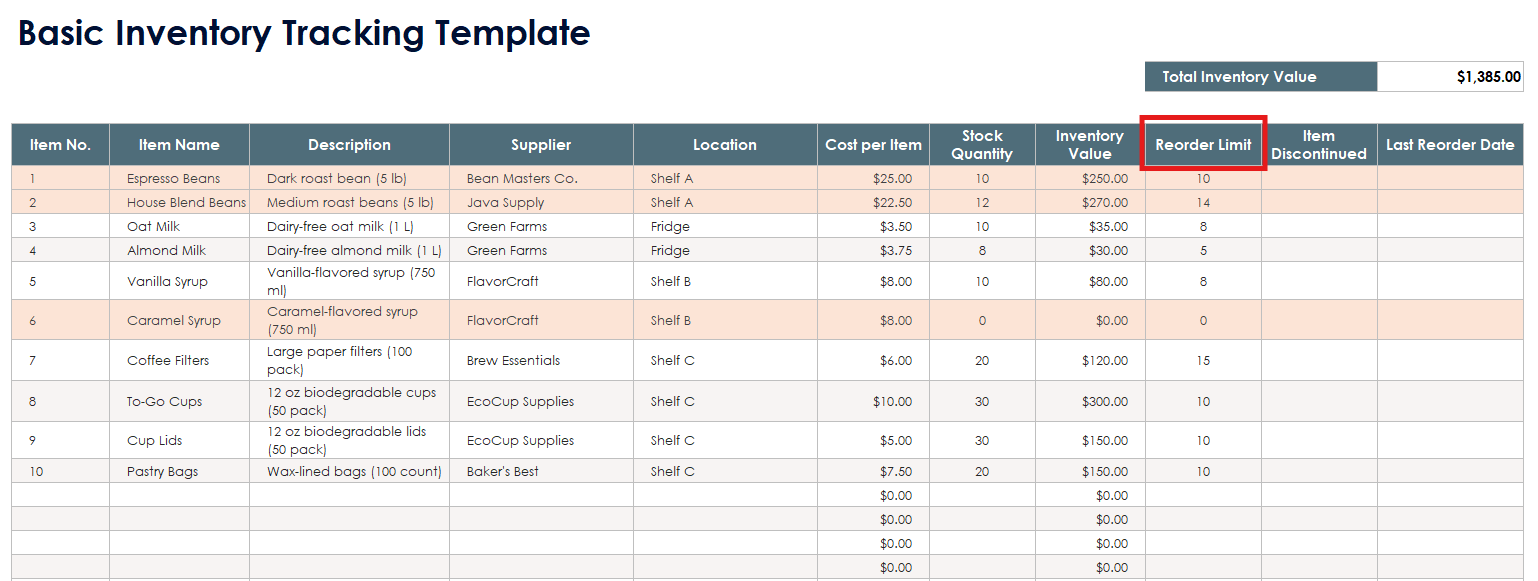Click the Stock Quantity column header

click(x=982, y=145)
